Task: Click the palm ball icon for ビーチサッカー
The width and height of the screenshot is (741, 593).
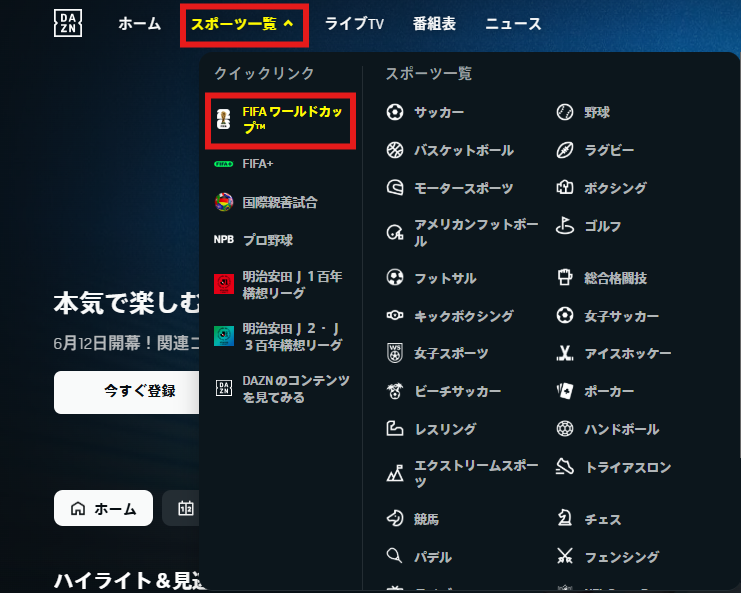Action: click(395, 391)
